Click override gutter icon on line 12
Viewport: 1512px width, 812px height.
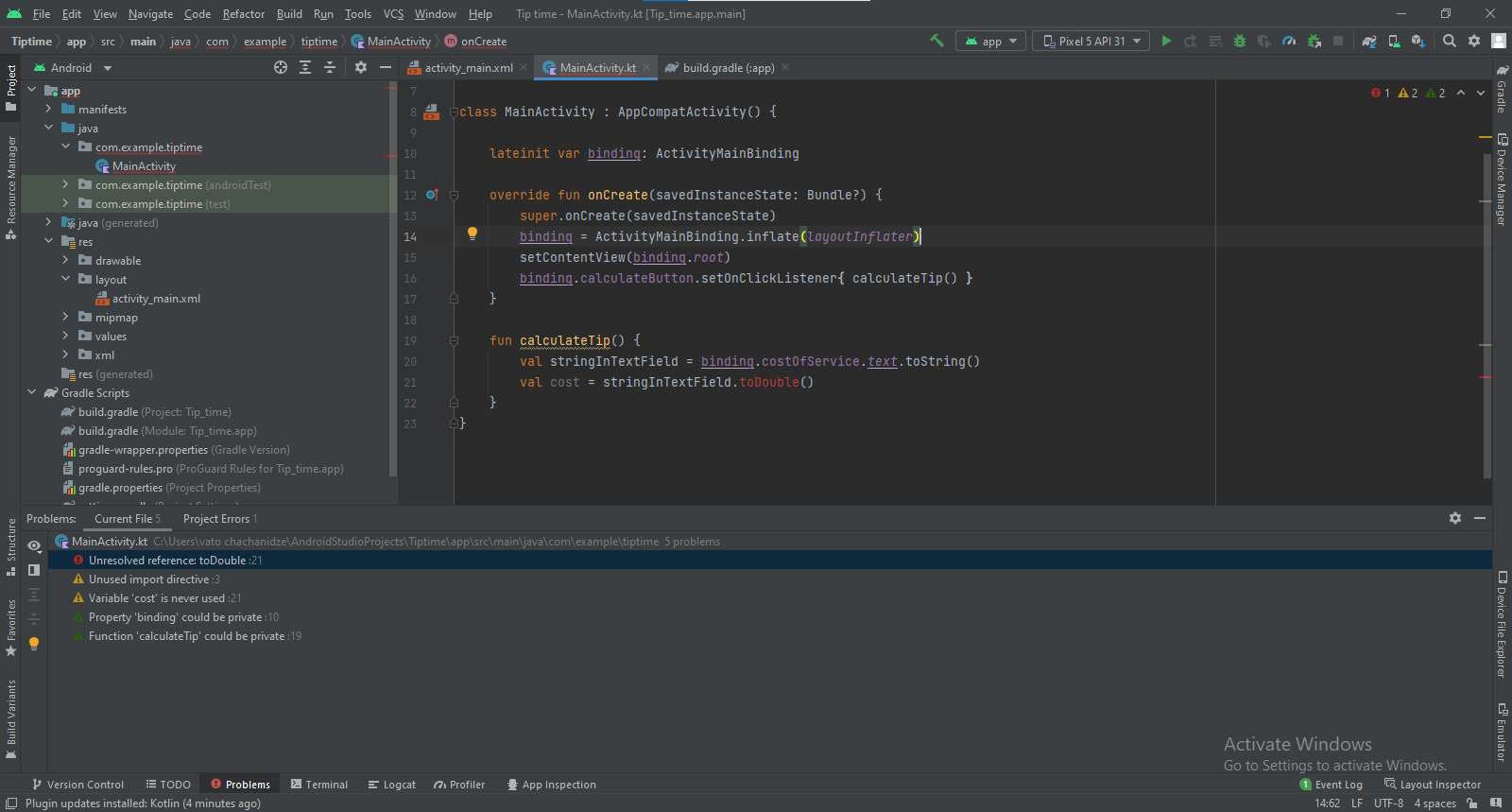click(x=432, y=195)
